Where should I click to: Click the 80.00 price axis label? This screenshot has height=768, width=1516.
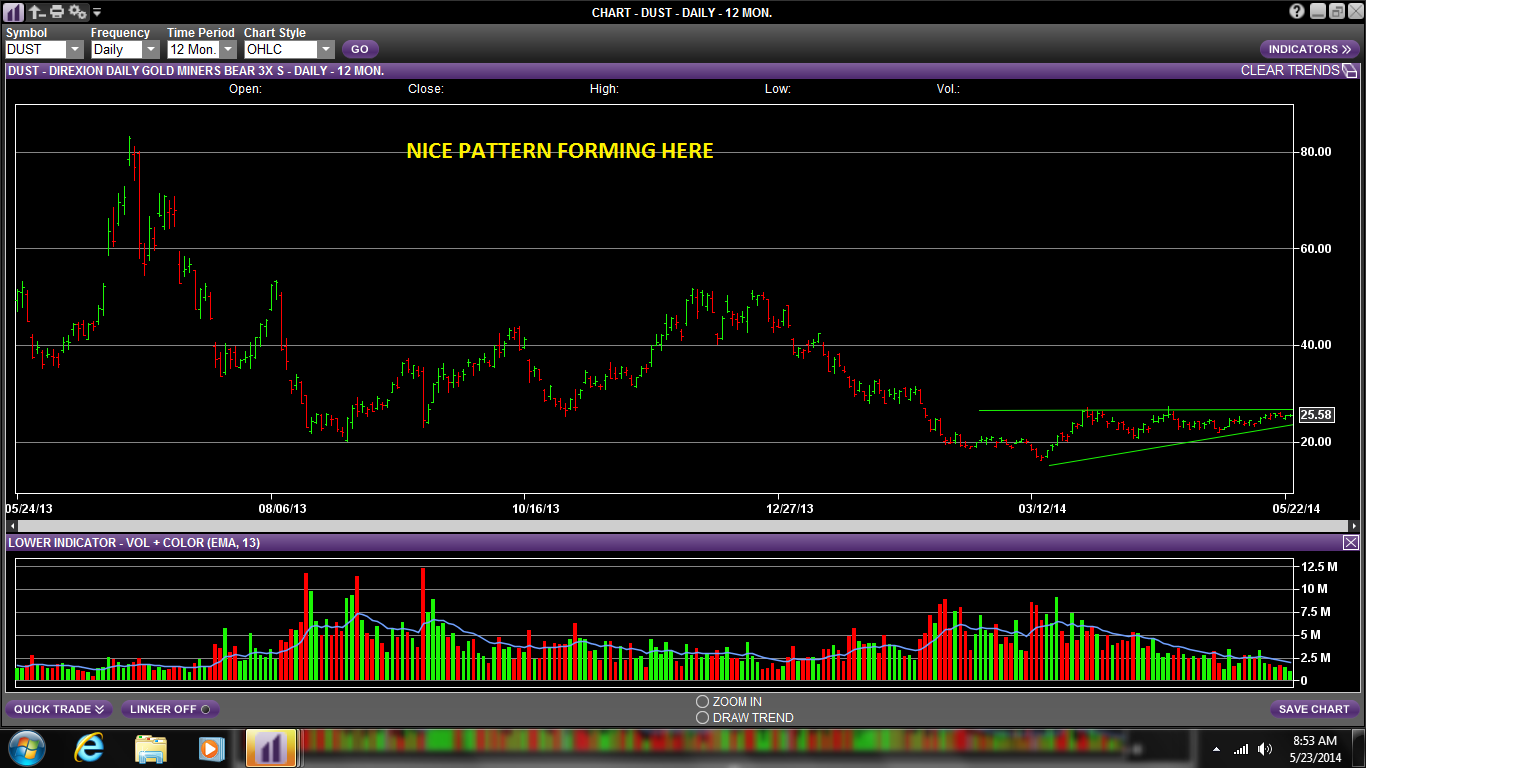point(1315,152)
